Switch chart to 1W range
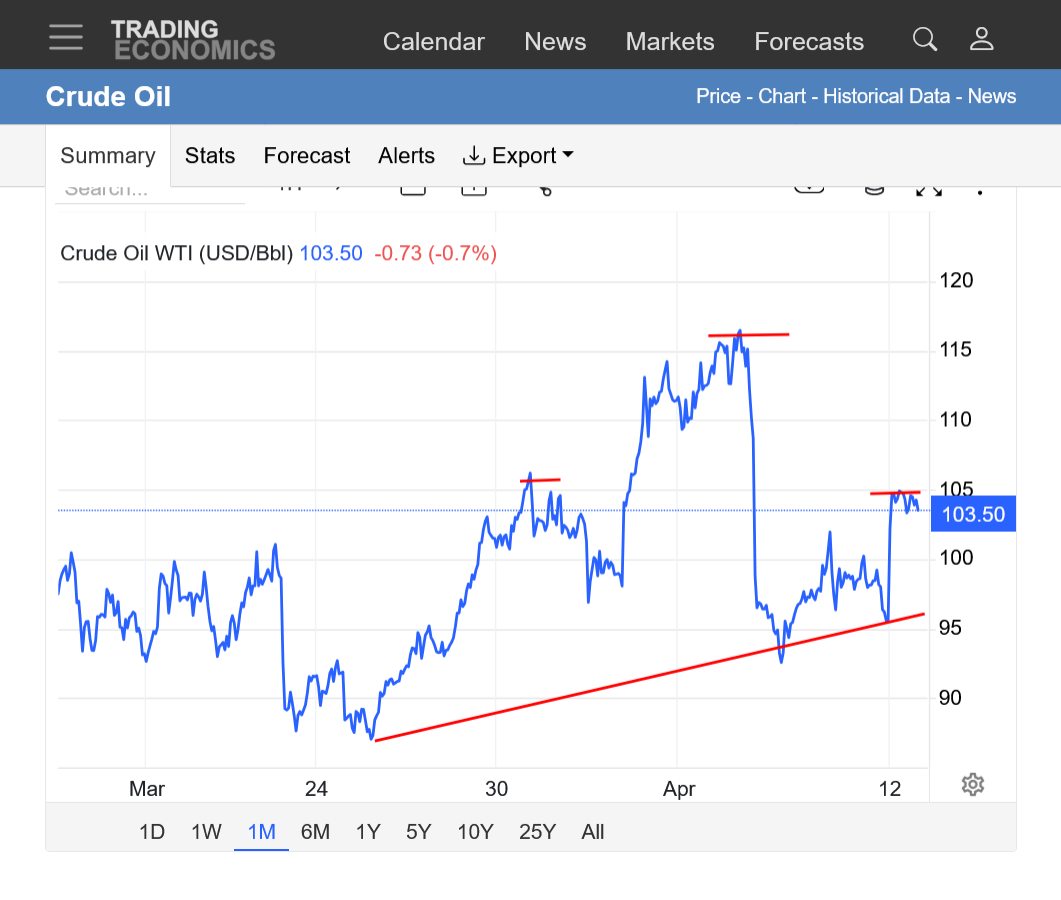 coord(206,832)
